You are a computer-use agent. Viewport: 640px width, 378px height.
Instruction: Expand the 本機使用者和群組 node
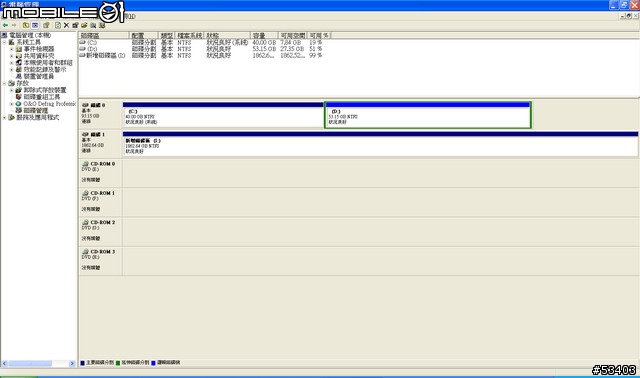coord(11,63)
